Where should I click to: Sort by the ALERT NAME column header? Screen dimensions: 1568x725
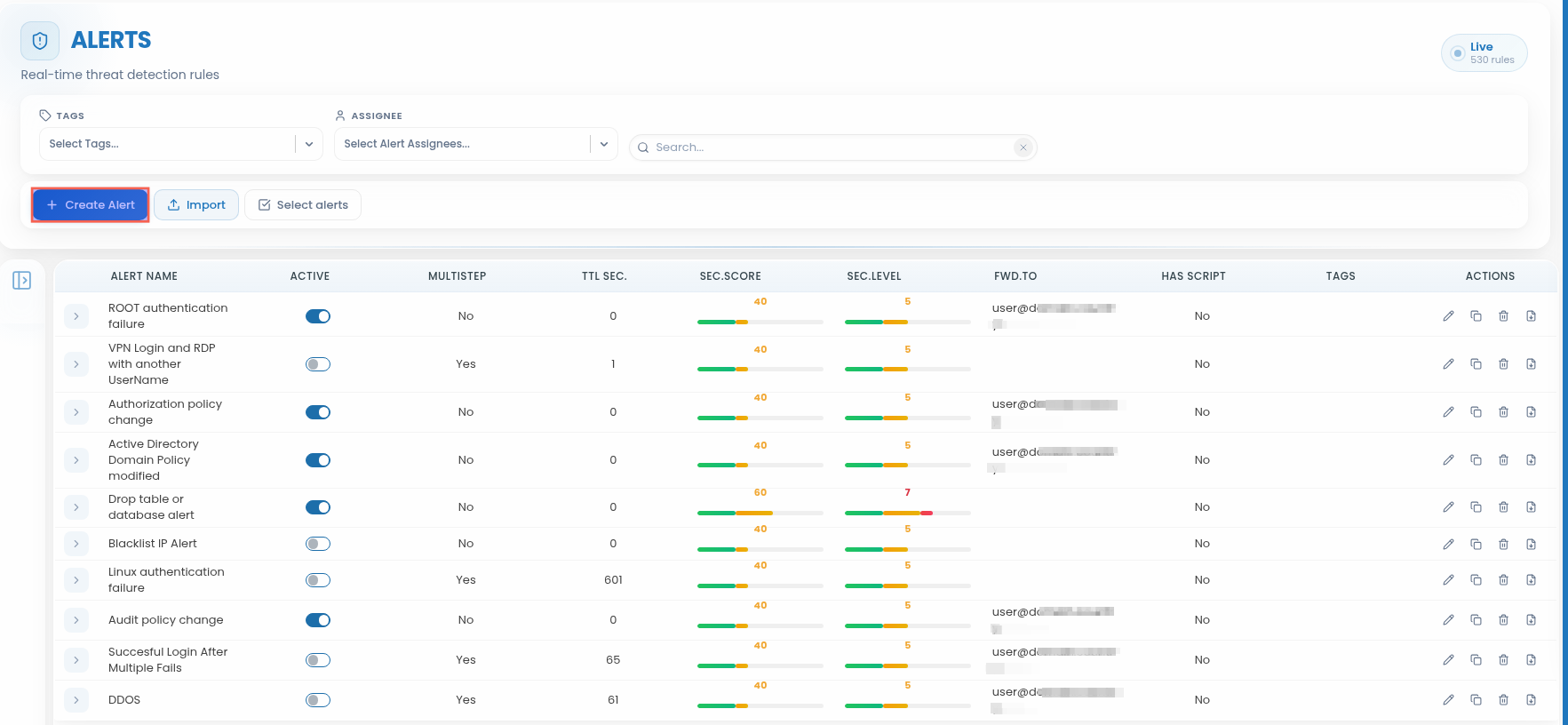tap(144, 276)
